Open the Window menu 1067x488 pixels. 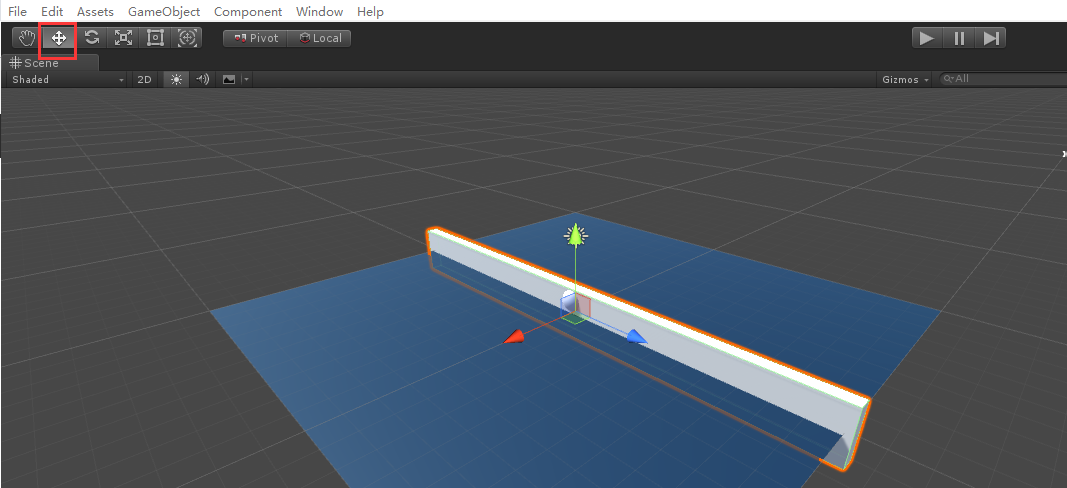click(320, 12)
